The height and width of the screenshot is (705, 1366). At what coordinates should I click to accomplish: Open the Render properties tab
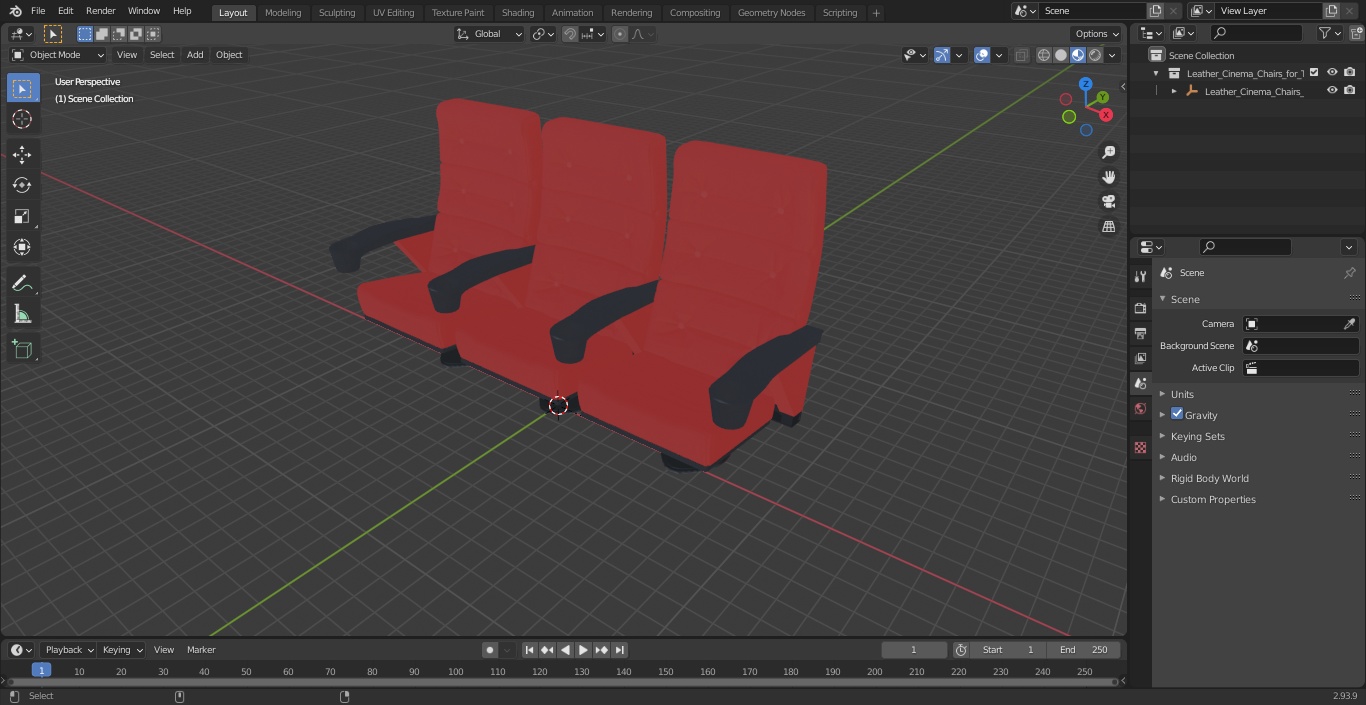pos(1140,308)
